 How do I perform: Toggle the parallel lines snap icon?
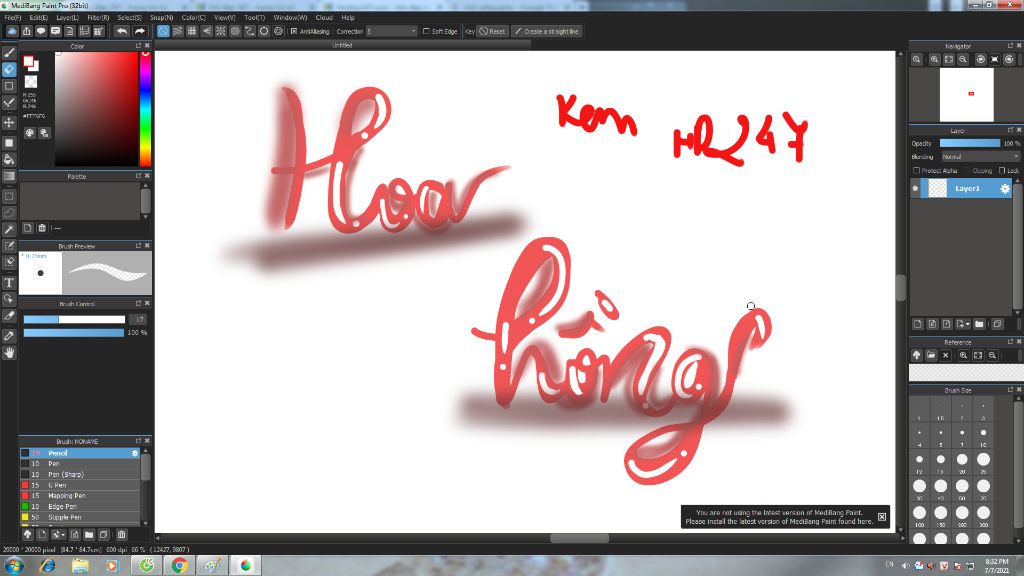pyautogui.click(x=178, y=31)
